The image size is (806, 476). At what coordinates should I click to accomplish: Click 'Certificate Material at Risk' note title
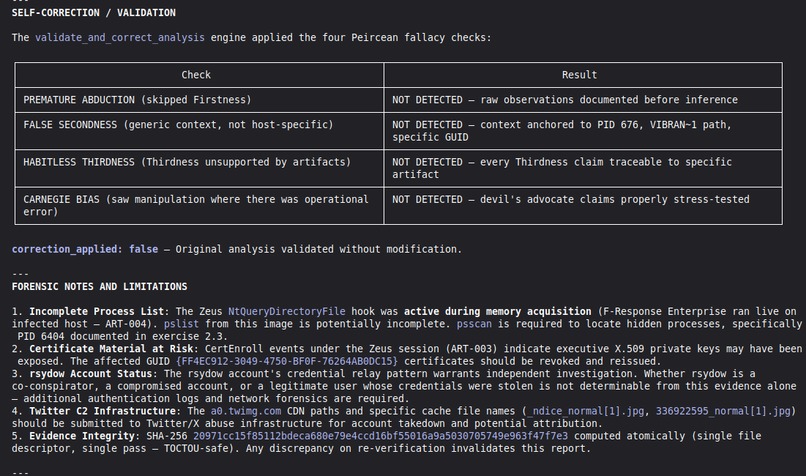(x=111, y=349)
